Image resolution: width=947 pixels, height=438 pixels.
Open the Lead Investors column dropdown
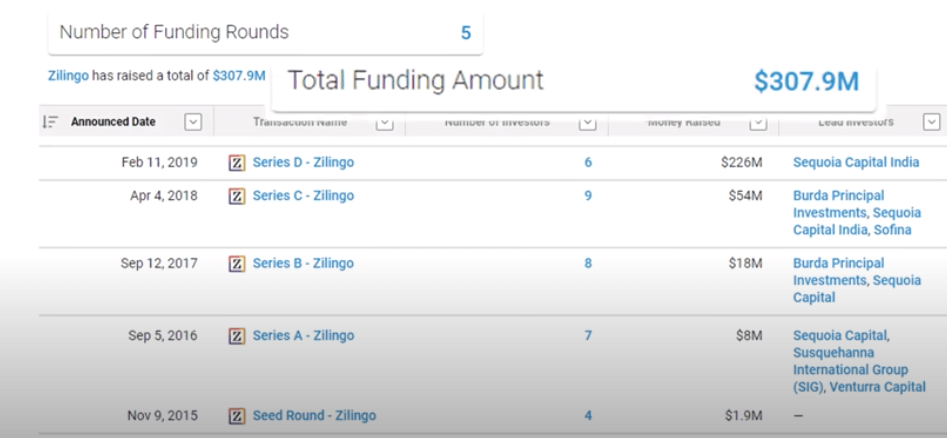(x=932, y=122)
